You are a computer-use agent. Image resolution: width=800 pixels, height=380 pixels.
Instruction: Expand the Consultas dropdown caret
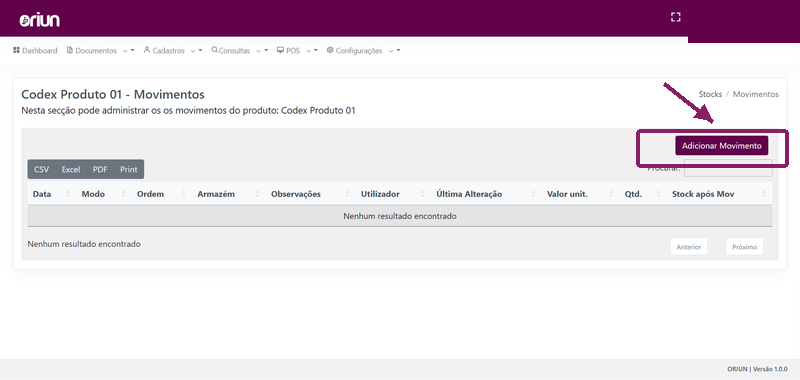[266, 50]
